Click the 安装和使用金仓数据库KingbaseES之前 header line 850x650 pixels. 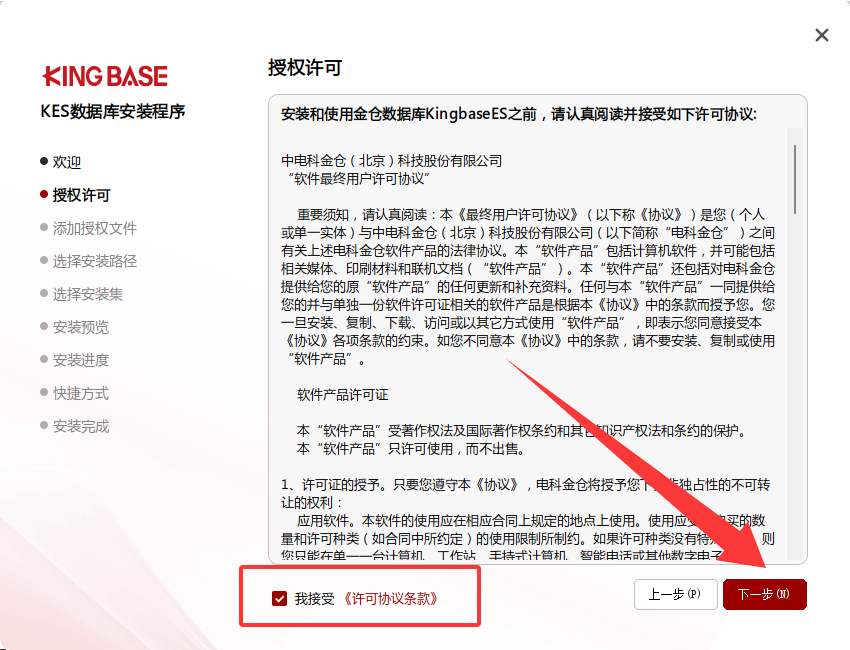(519, 114)
